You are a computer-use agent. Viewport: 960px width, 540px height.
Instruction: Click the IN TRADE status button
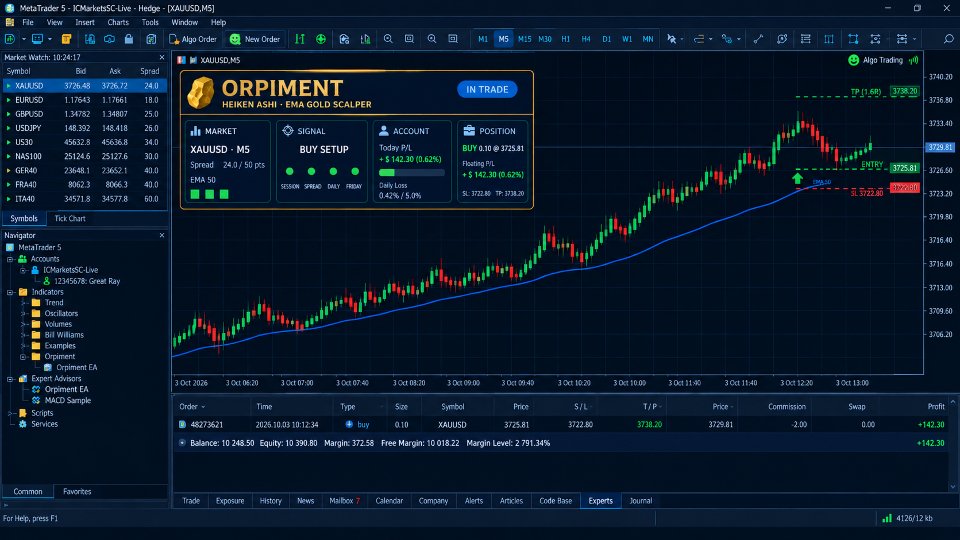click(487, 89)
